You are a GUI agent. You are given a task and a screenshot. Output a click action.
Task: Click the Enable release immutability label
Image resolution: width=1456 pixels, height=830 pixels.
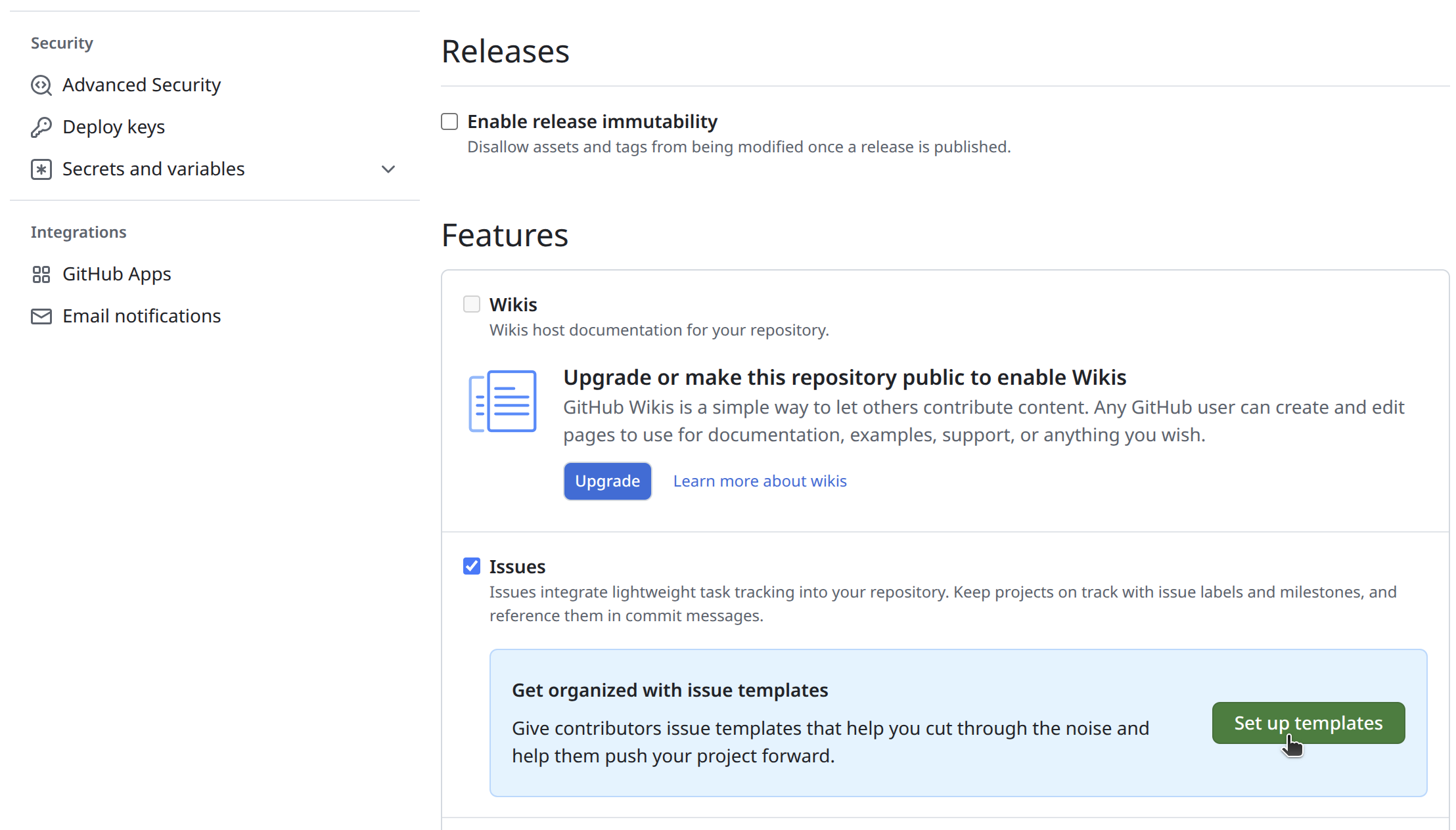pyautogui.click(x=592, y=122)
